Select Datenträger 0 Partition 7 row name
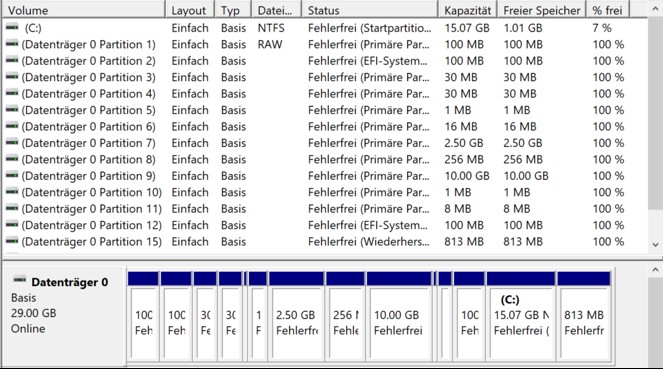 tap(88, 143)
